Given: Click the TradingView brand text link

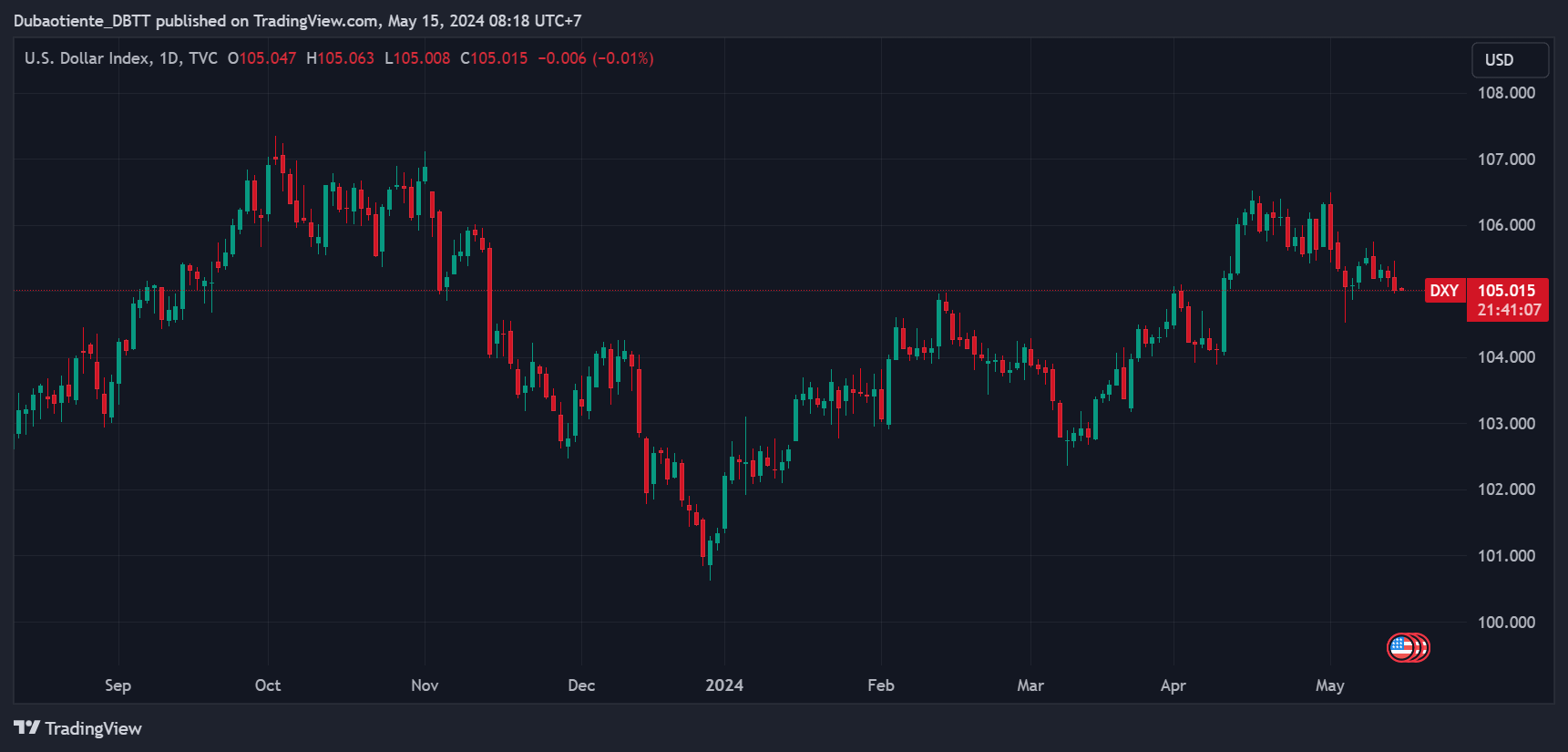Looking at the screenshot, I should point(94,728).
